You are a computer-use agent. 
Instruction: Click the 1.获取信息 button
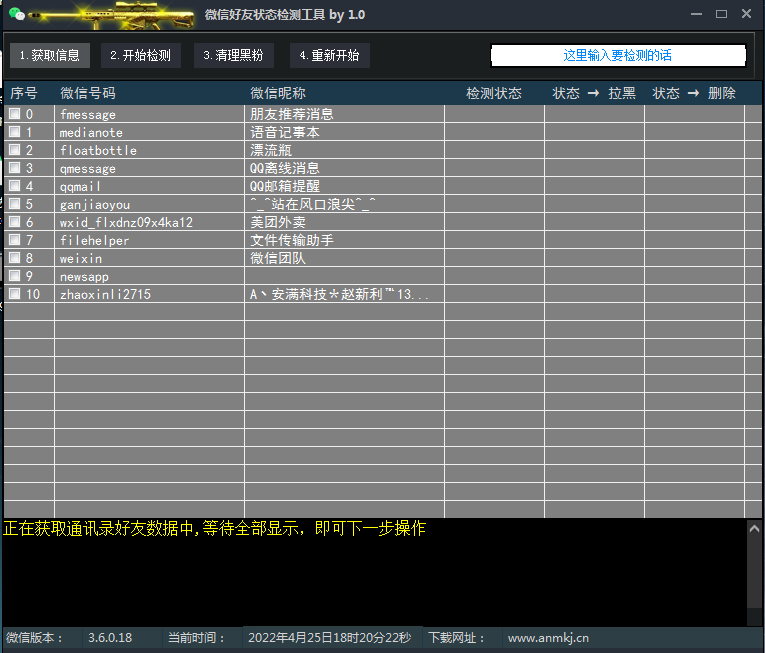pos(50,56)
